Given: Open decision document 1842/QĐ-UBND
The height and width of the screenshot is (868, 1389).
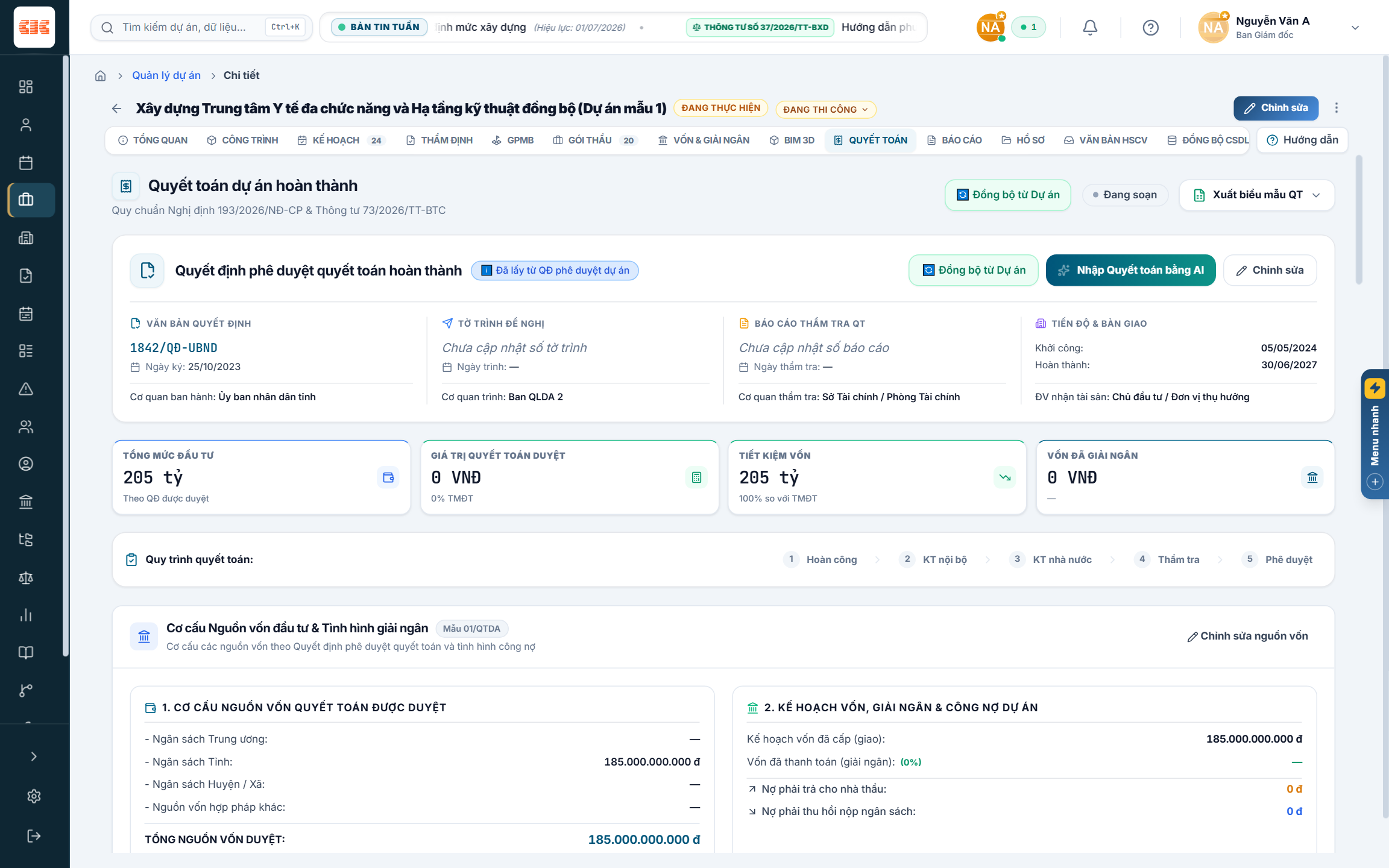Looking at the screenshot, I should 174,348.
